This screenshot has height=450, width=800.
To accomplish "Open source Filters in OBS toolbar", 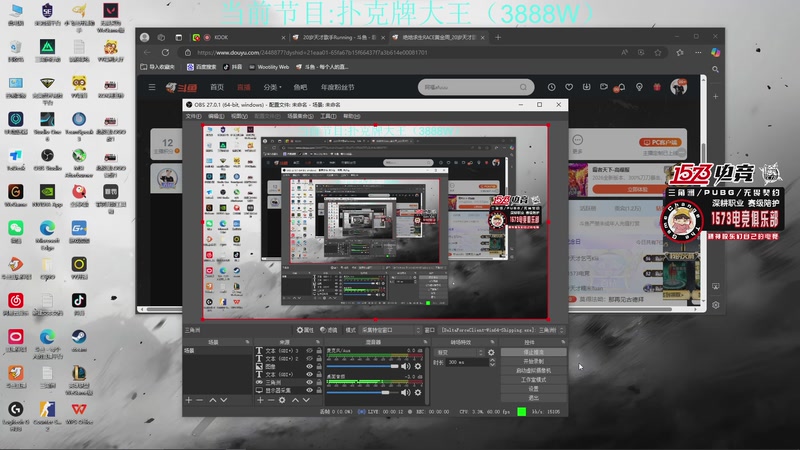I will (x=329, y=330).
